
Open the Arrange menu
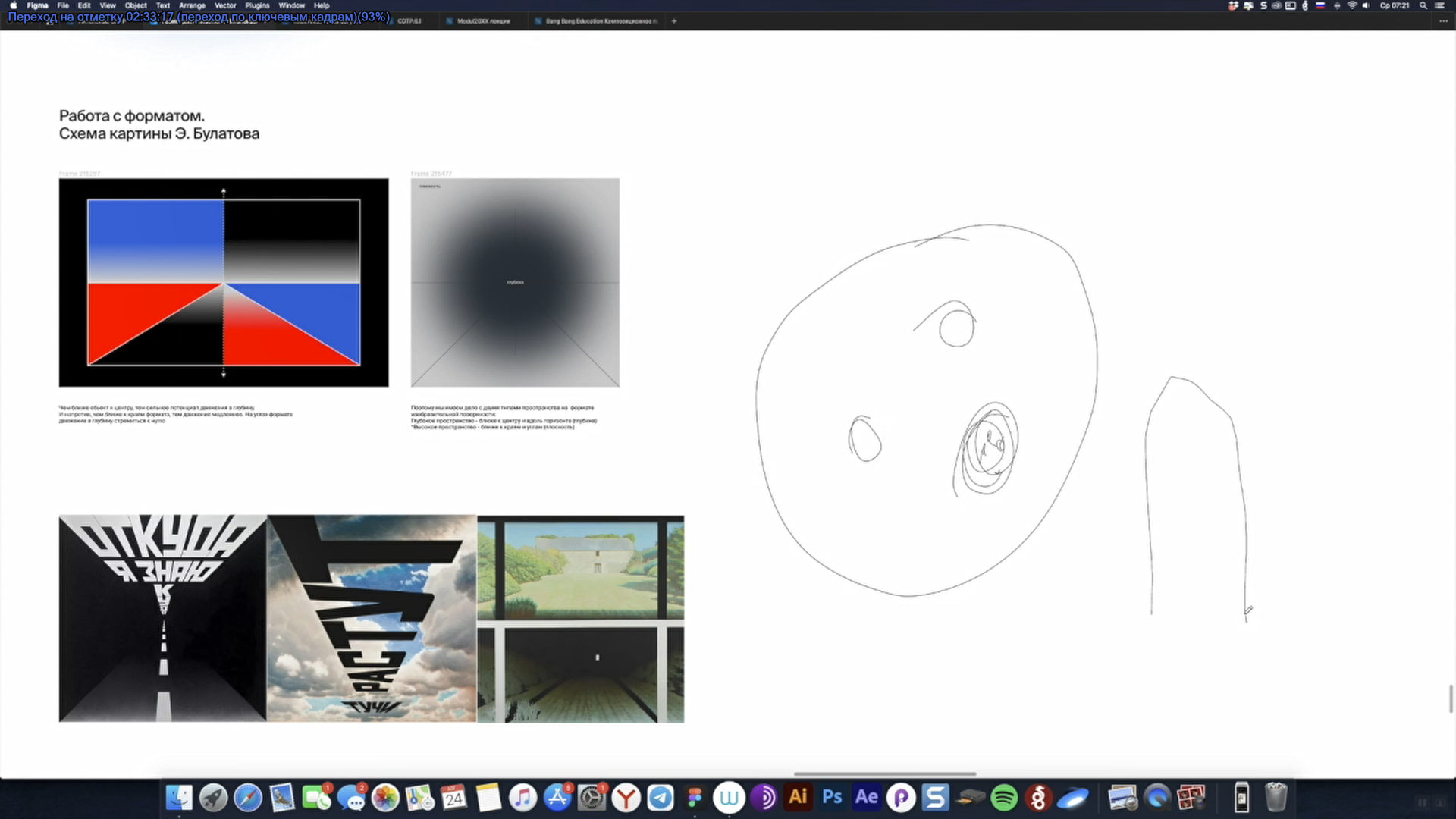(x=192, y=5)
